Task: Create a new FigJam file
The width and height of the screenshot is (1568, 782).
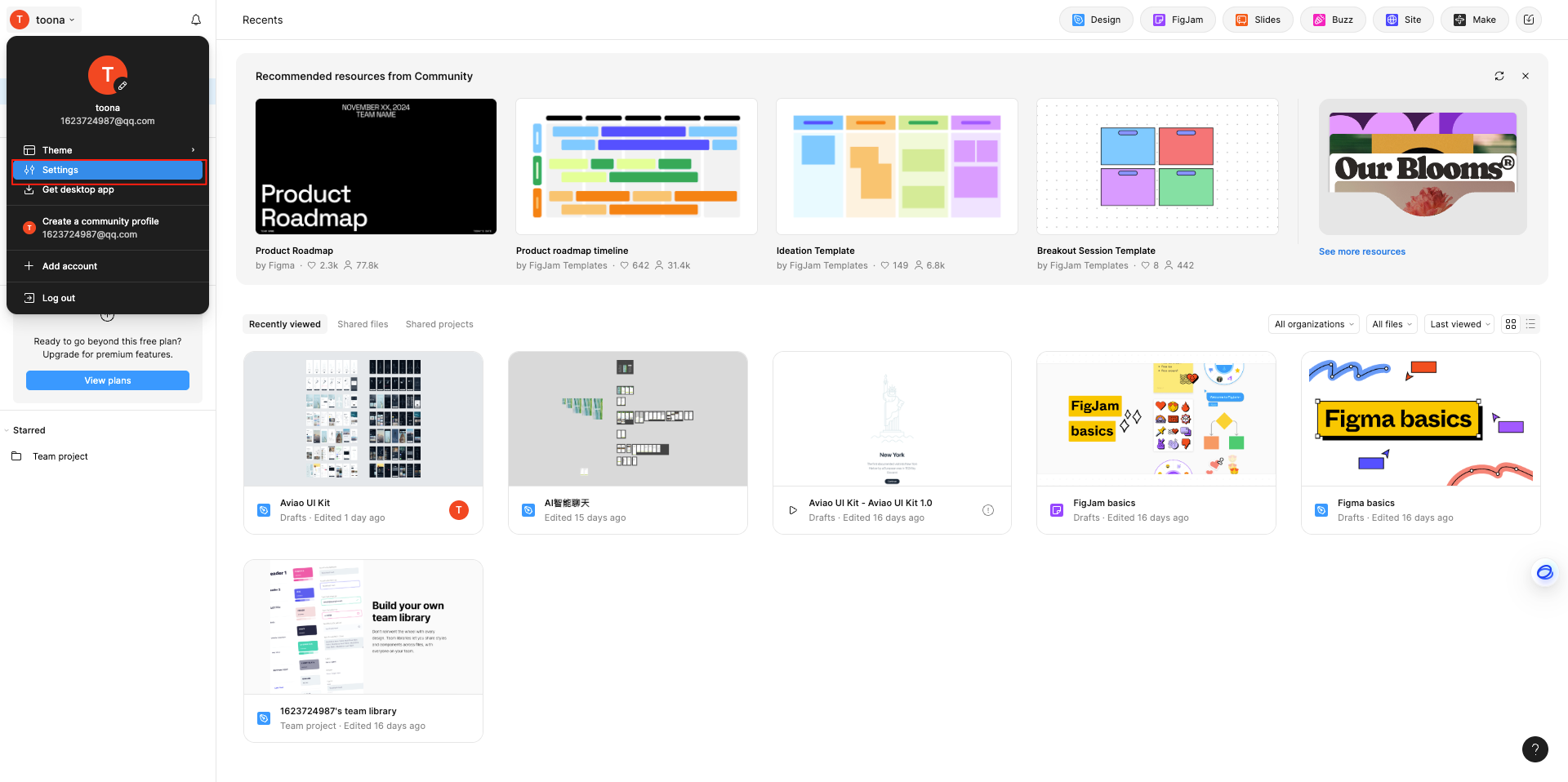Action: (x=1178, y=20)
